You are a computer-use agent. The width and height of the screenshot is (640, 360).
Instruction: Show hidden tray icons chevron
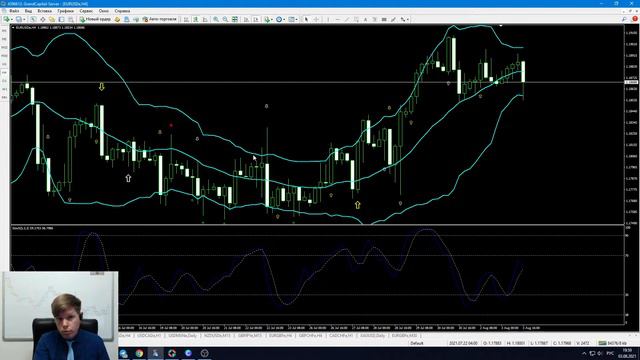point(584,353)
